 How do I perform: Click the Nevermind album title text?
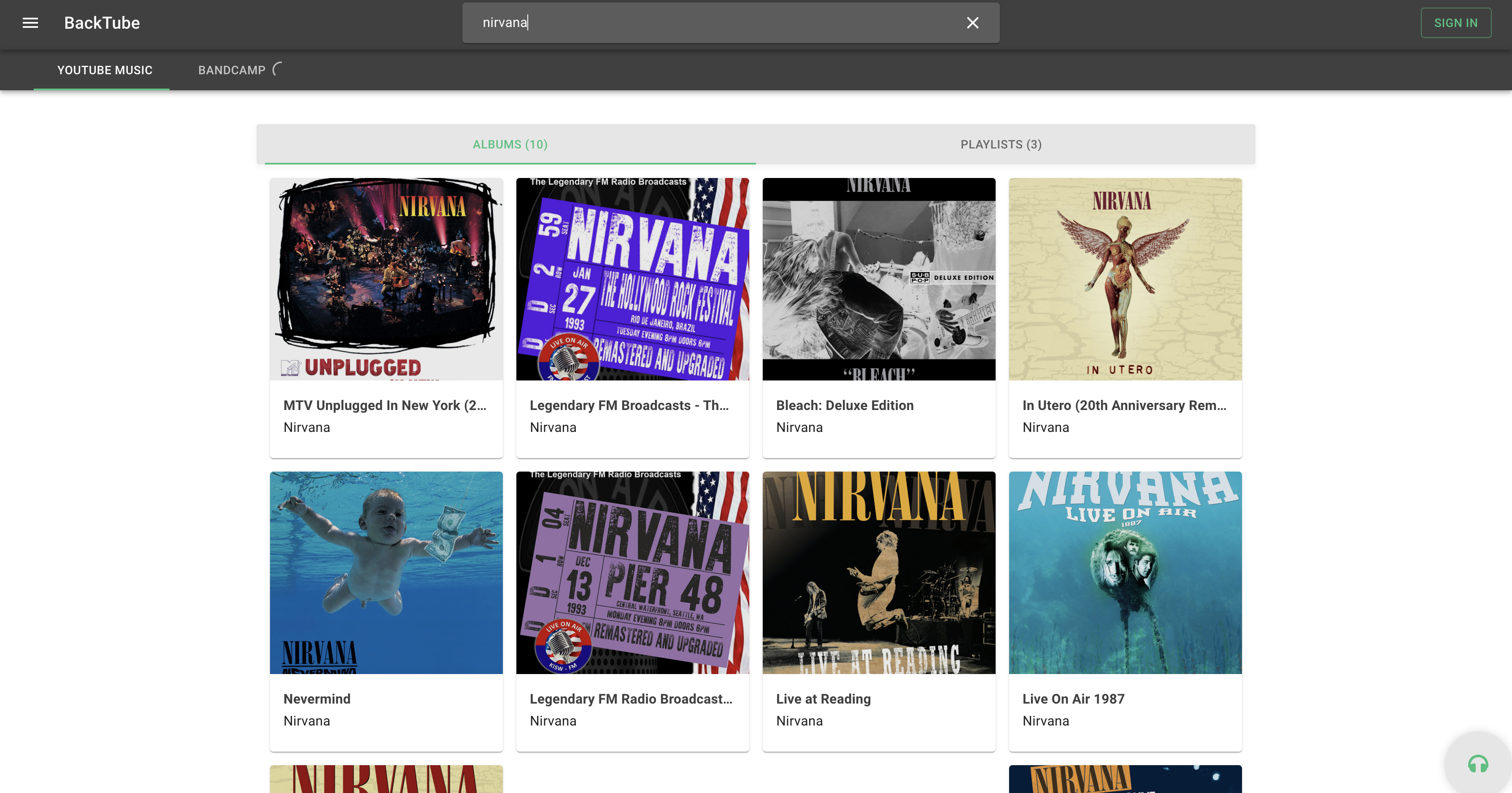[x=316, y=699]
